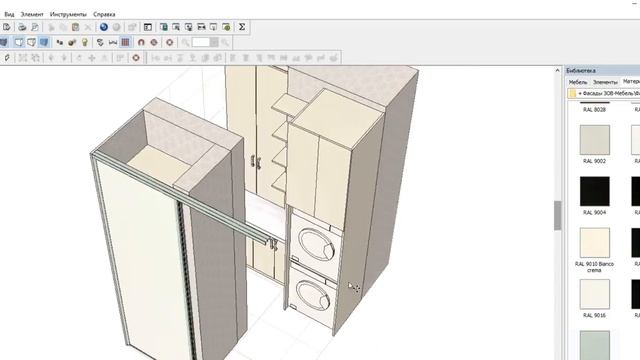640x360 pixels.
Task: Open the Инструменты menu
Action: [x=68, y=14]
